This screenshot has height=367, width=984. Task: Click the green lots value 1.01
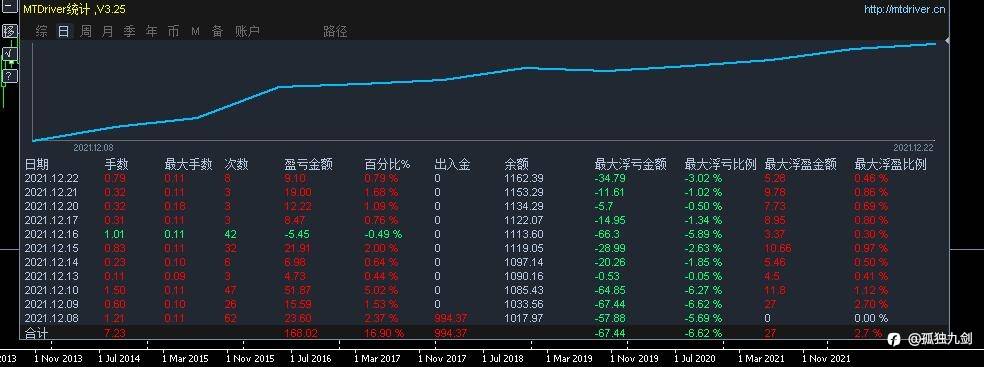pos(115,234)
